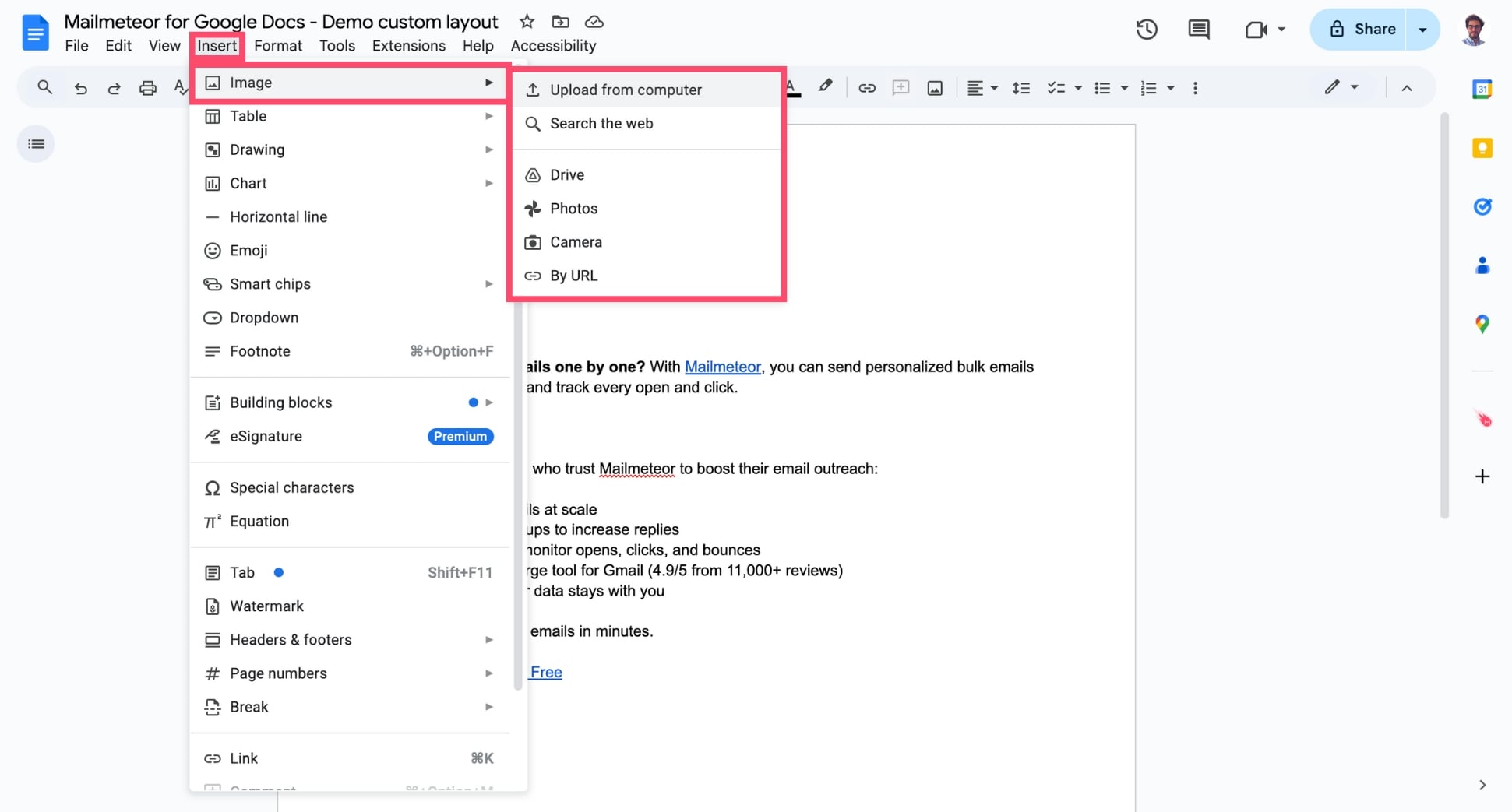Insert image By URL
The height and width of the screenshot is (812, 1512).
tap(646, 275)
